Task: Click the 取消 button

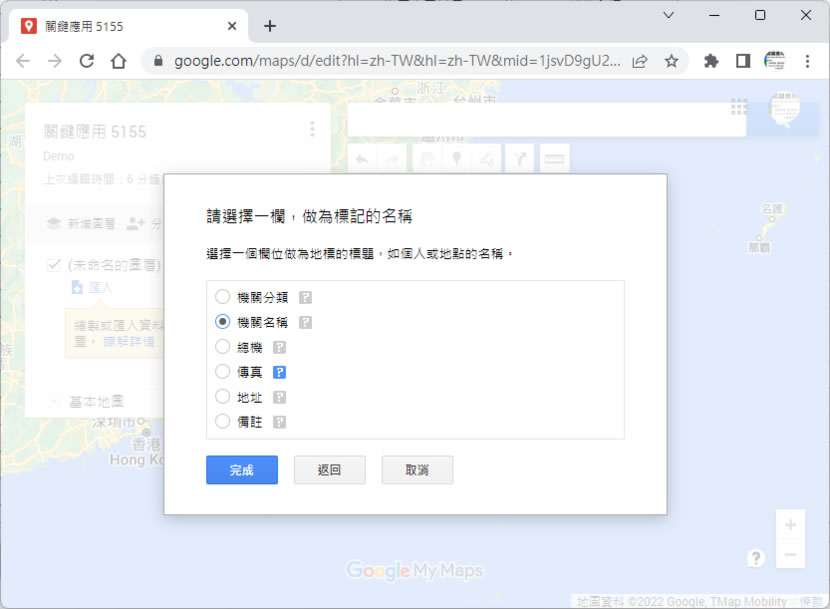Action: (417, 470)
